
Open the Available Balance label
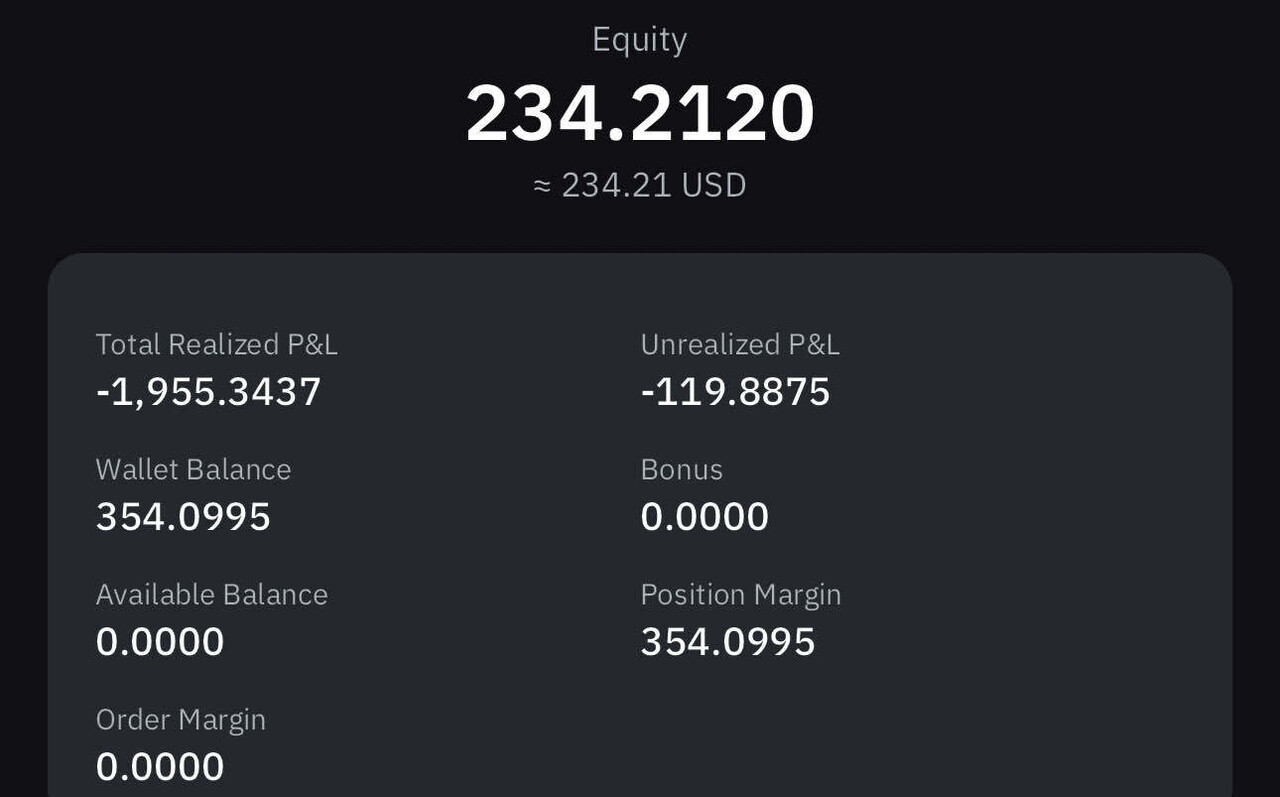212,595
